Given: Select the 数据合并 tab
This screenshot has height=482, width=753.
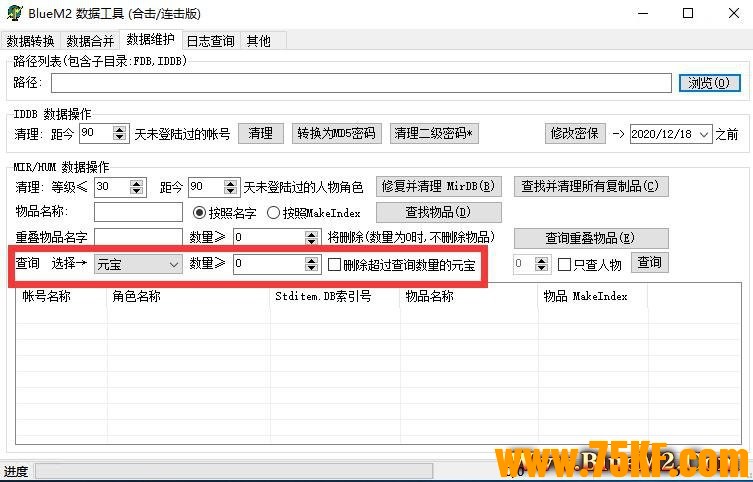Looking at the screenshot, I should click(x=90, y=41).
